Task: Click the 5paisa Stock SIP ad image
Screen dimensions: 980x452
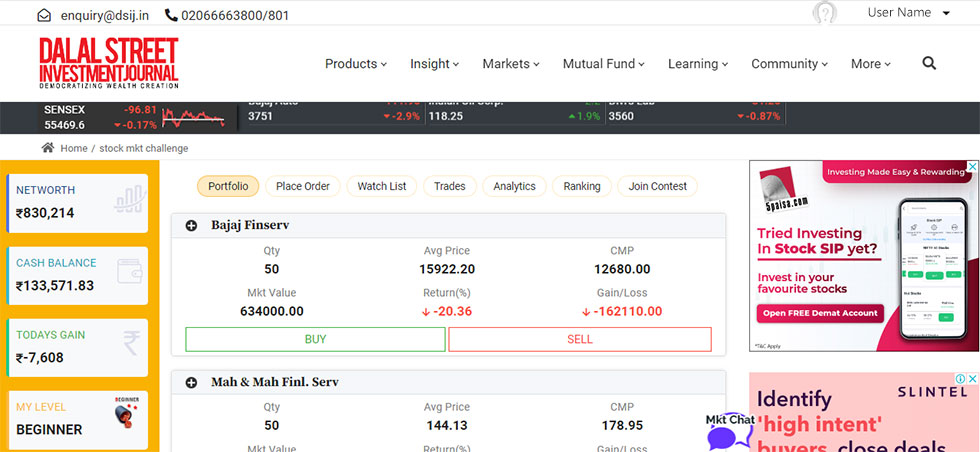Action: point(864,256)
